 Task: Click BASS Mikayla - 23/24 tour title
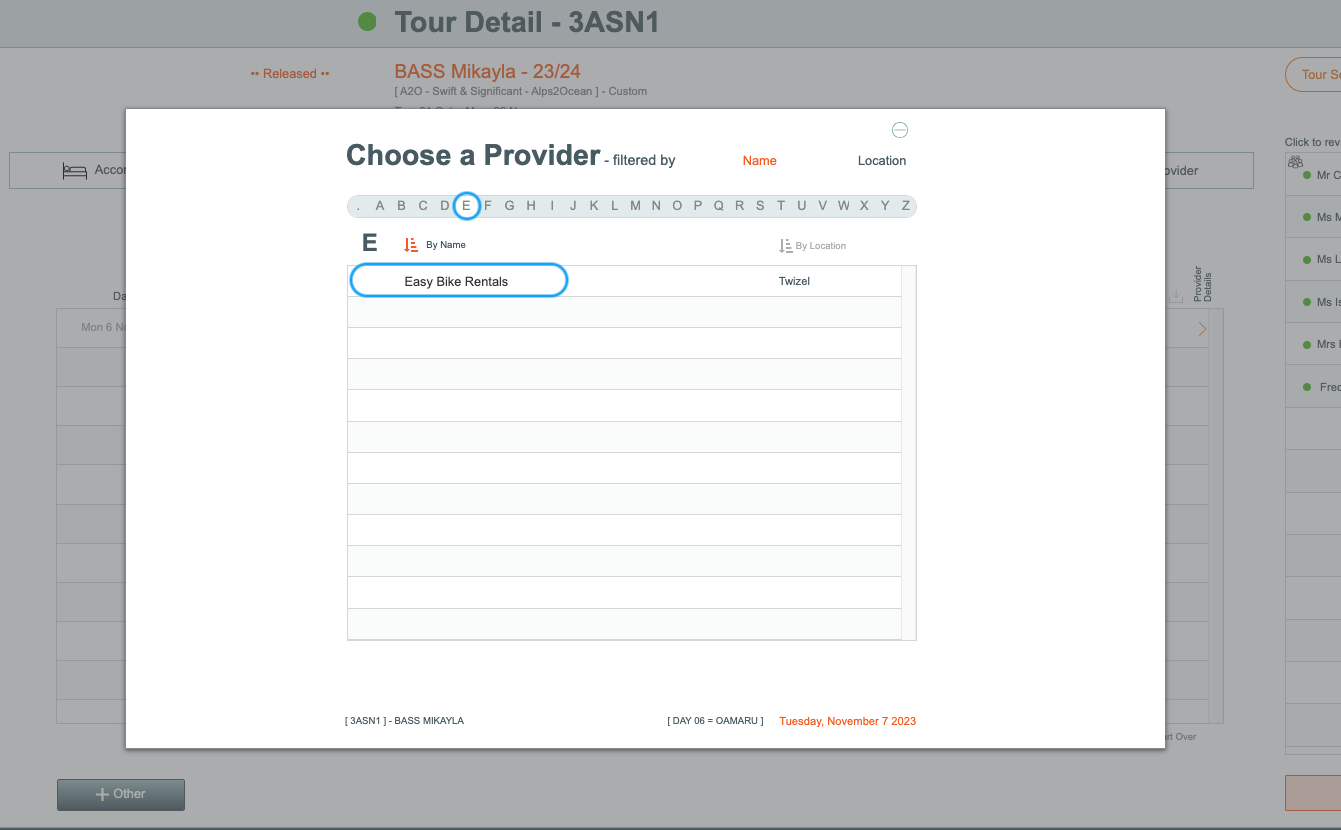pos(488,71)
